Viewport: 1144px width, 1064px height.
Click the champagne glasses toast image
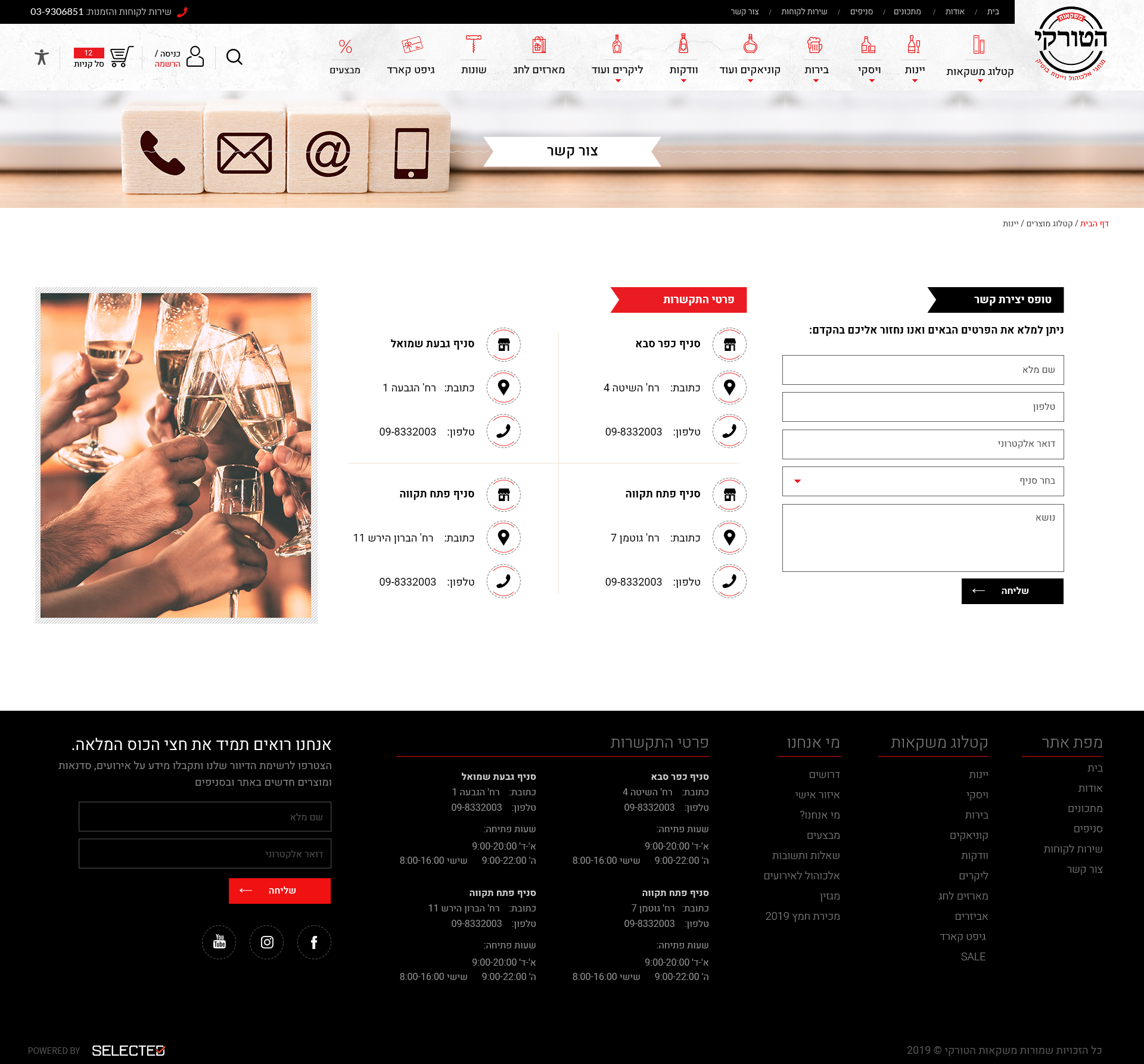pyautogui.click(x=176, y=455)
